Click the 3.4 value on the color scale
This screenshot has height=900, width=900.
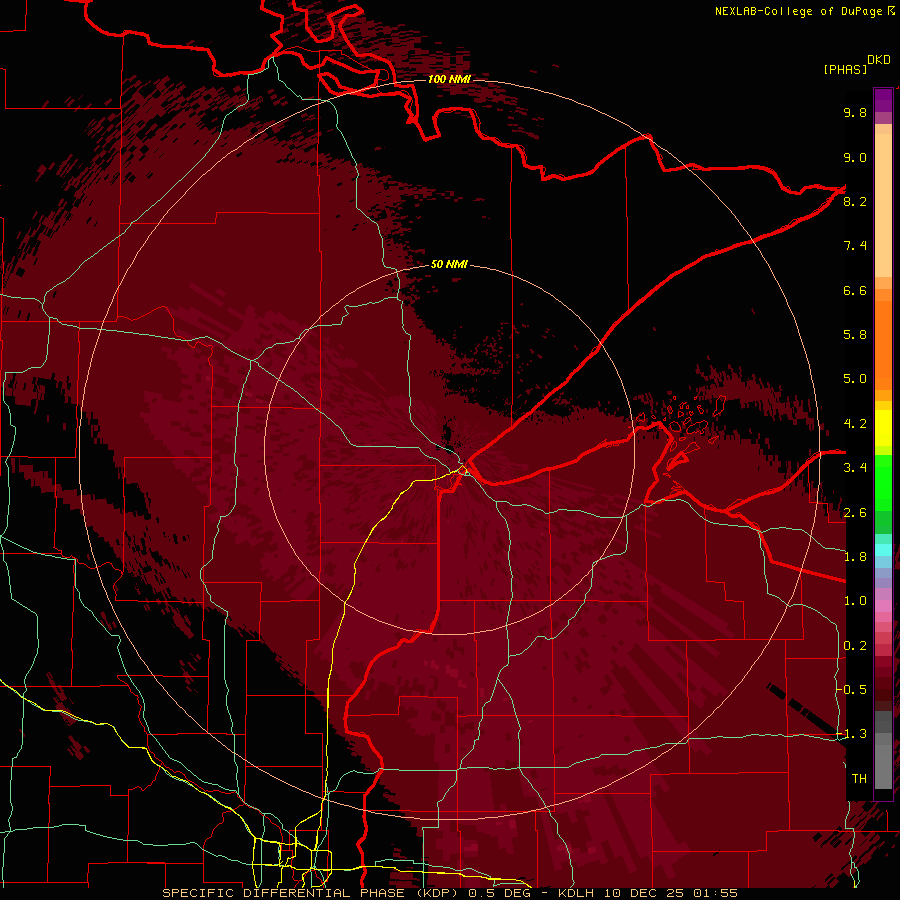click(x=855, y=468)
